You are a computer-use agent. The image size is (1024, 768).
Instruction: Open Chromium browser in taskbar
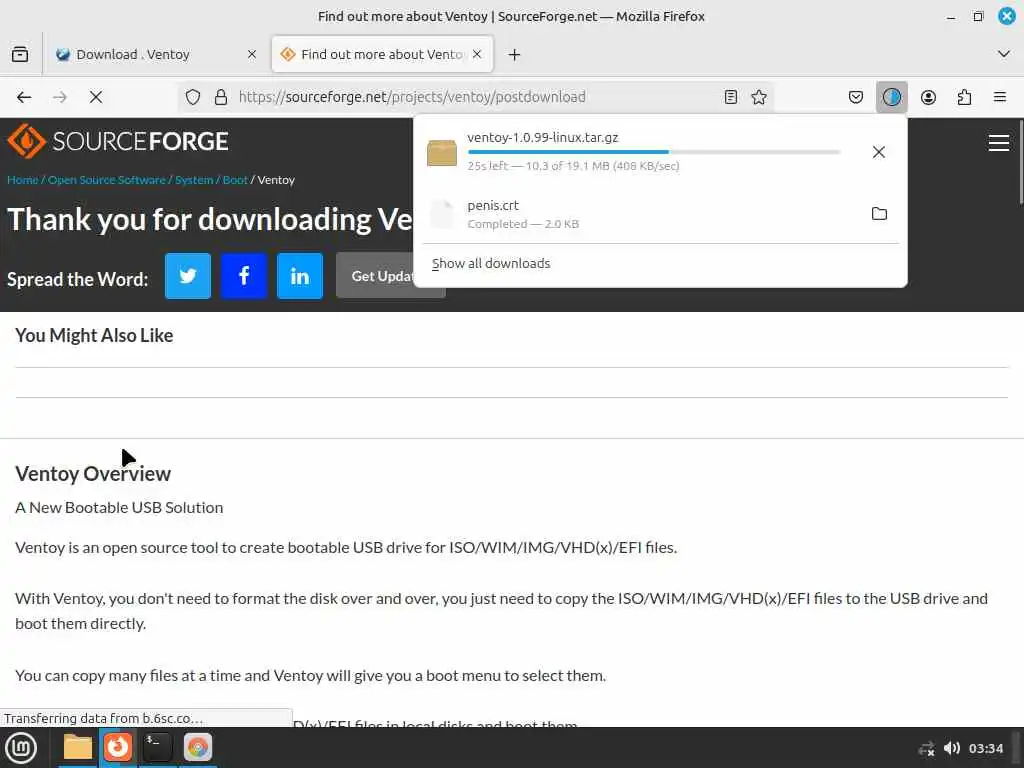pos(197,748)
